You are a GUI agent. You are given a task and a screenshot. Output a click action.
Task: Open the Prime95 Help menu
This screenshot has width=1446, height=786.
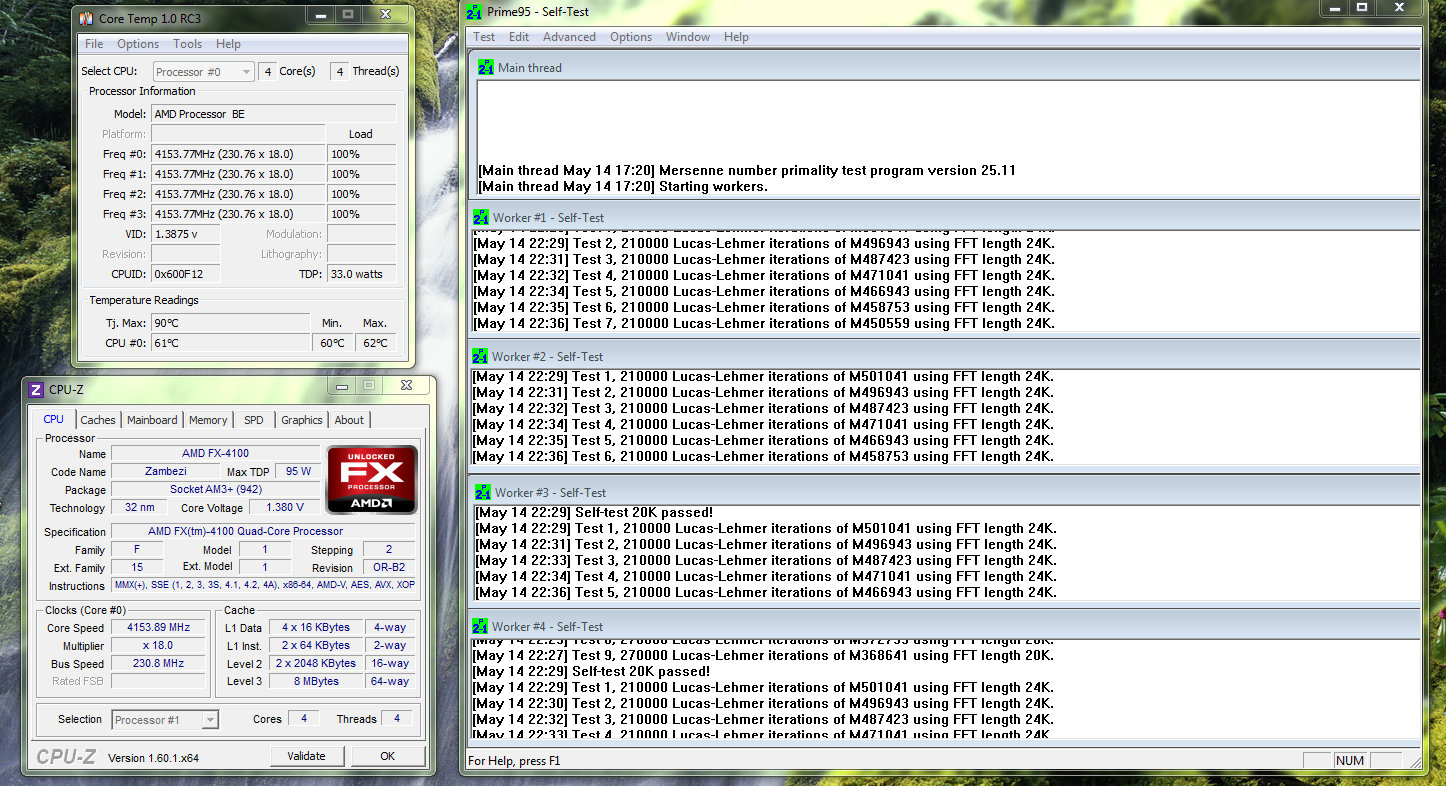tap(736, 37)
